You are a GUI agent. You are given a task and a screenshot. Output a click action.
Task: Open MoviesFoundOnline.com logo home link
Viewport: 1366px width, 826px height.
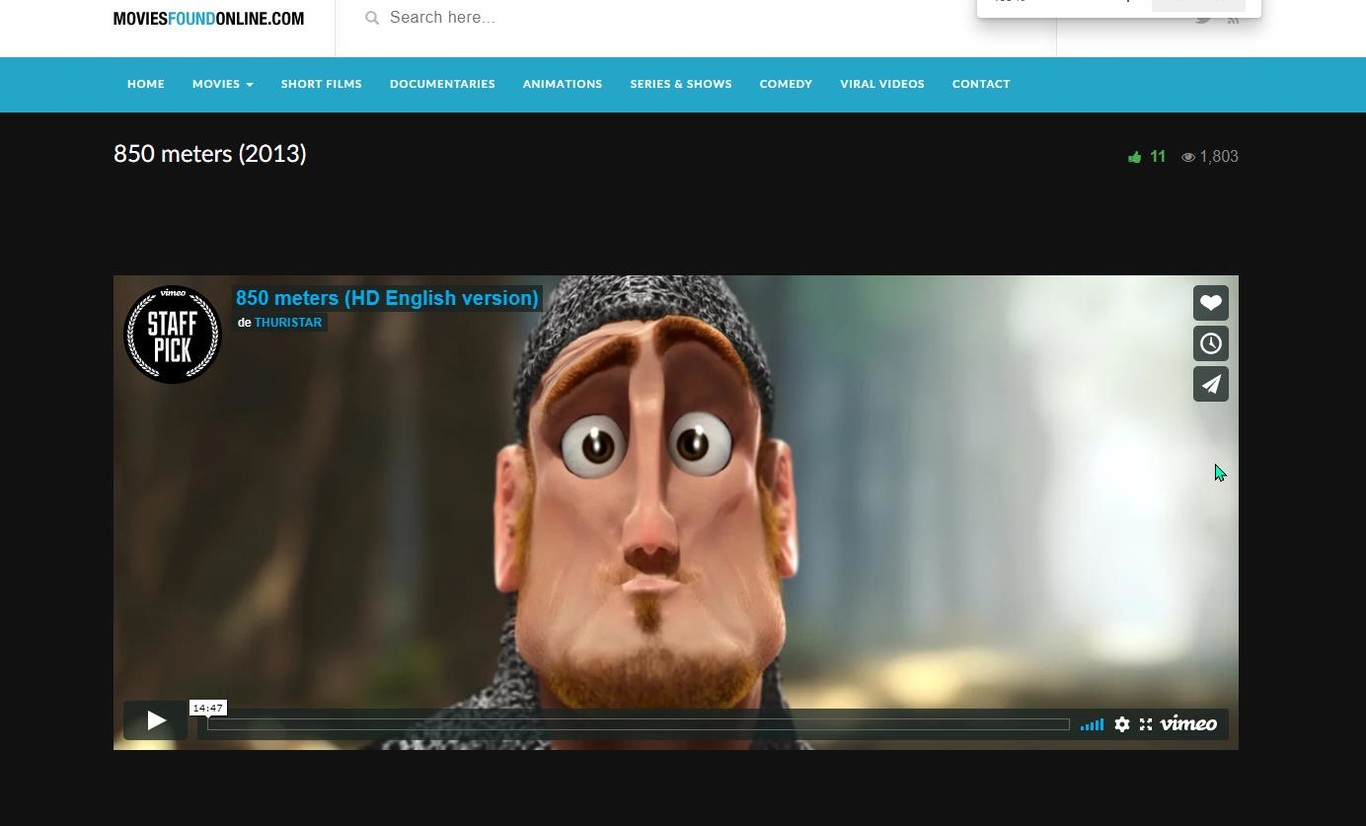208,18
